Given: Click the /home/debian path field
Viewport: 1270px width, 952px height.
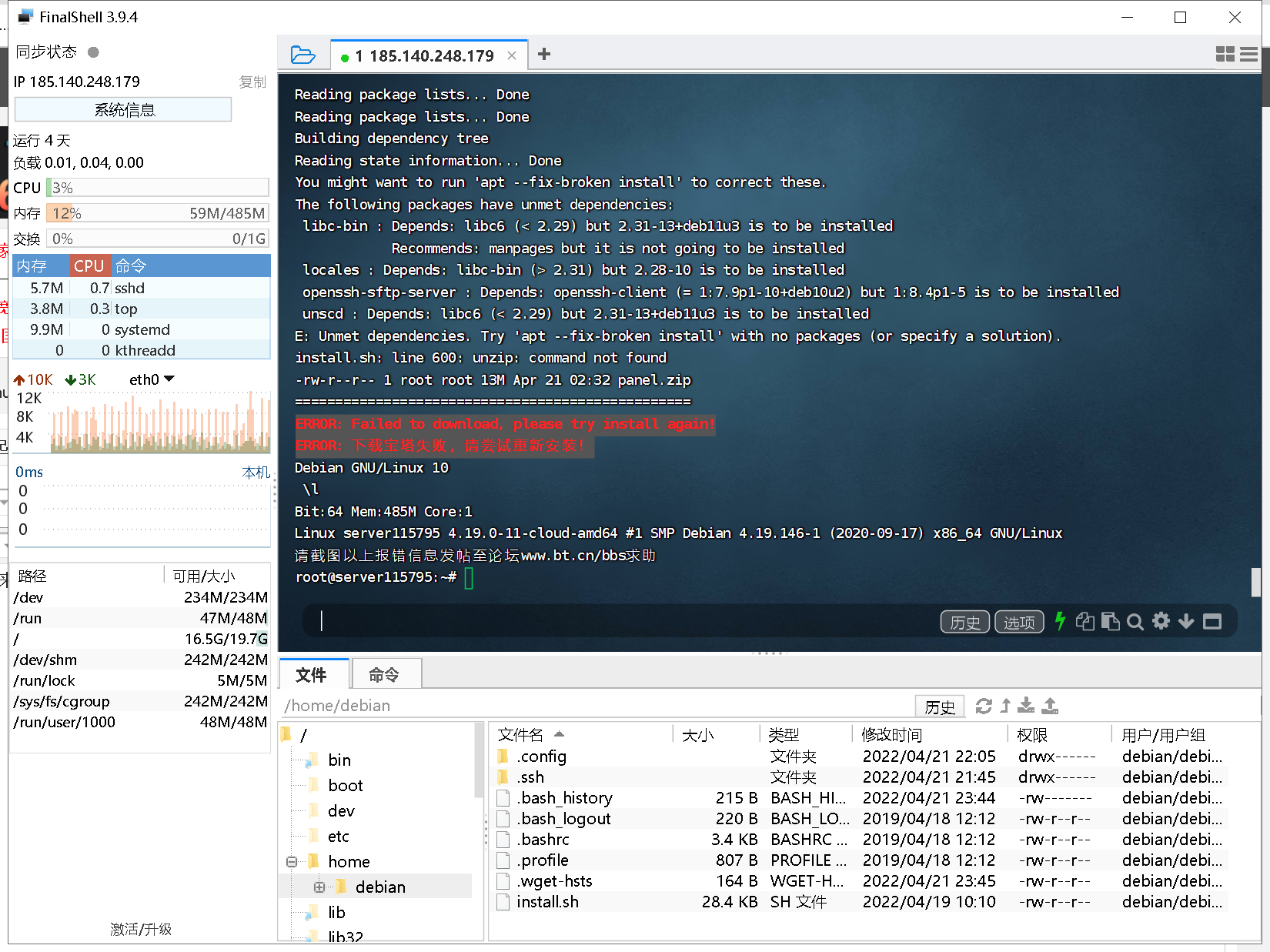Looking at the screenshot, I should pyautogui.click(x=597, y=706).
